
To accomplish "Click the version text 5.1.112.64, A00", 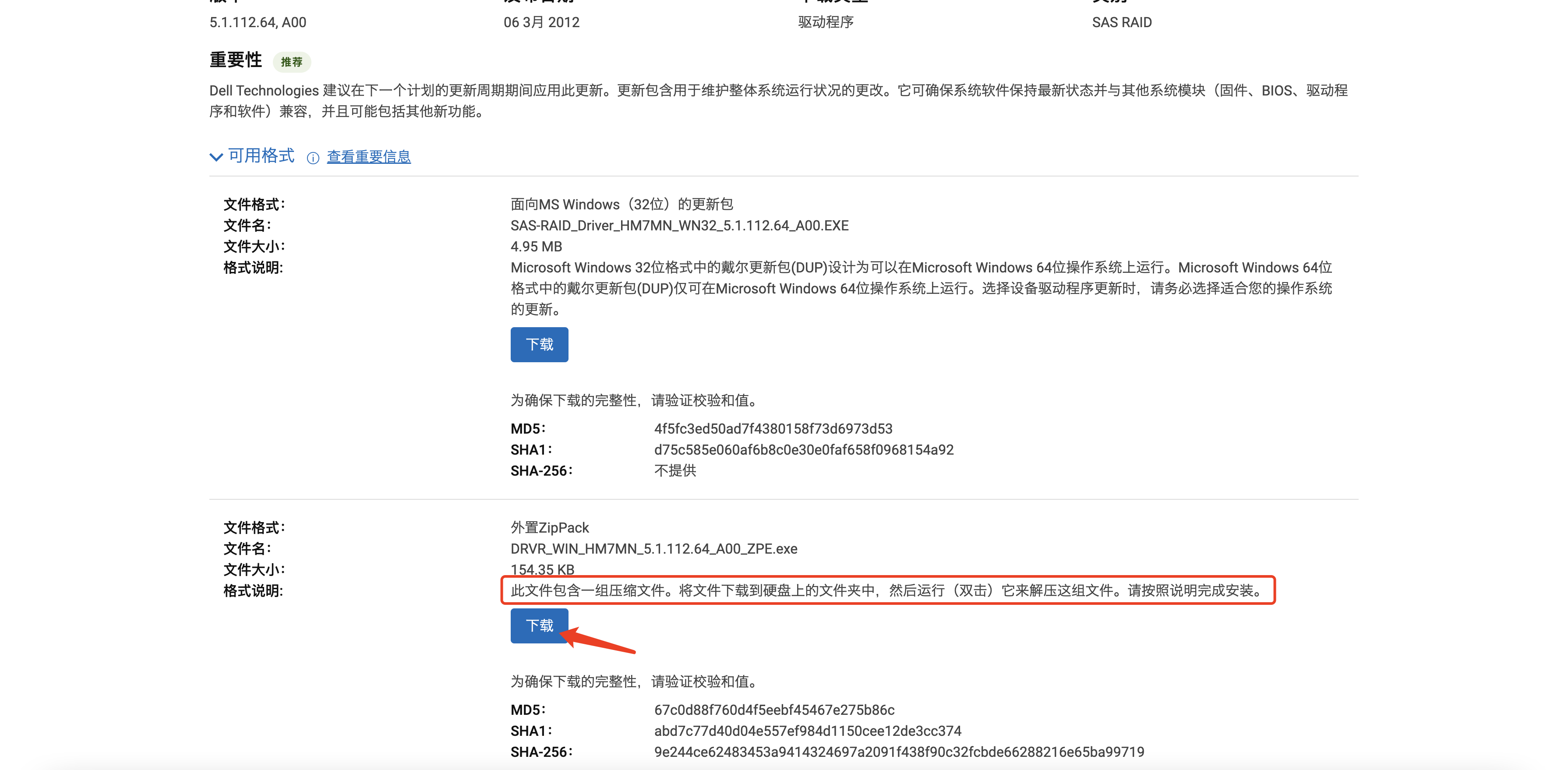I will (x=258, y=22).
